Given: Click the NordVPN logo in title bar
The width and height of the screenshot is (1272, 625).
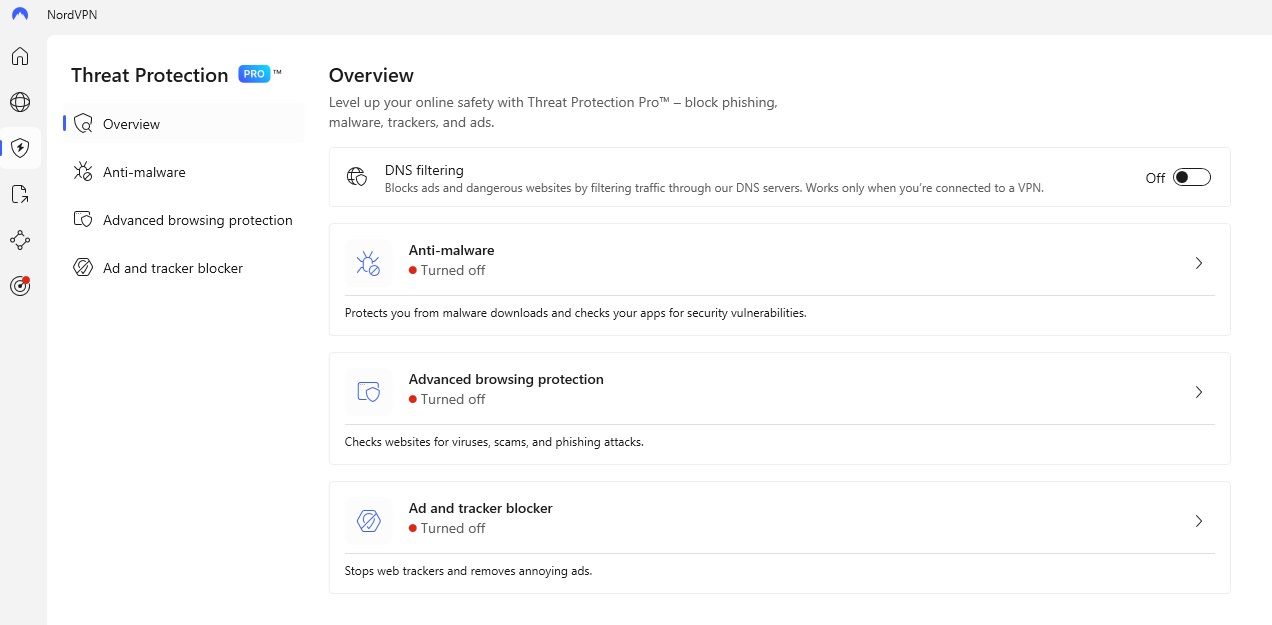Looking at the screenshot, I should tap(20, 15).
